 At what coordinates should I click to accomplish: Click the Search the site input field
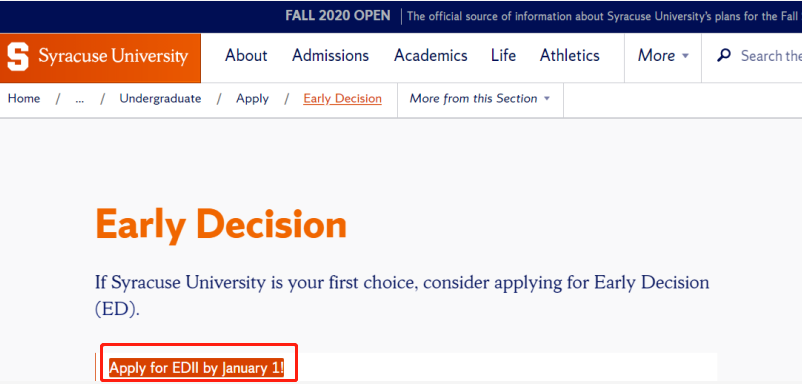771,55
